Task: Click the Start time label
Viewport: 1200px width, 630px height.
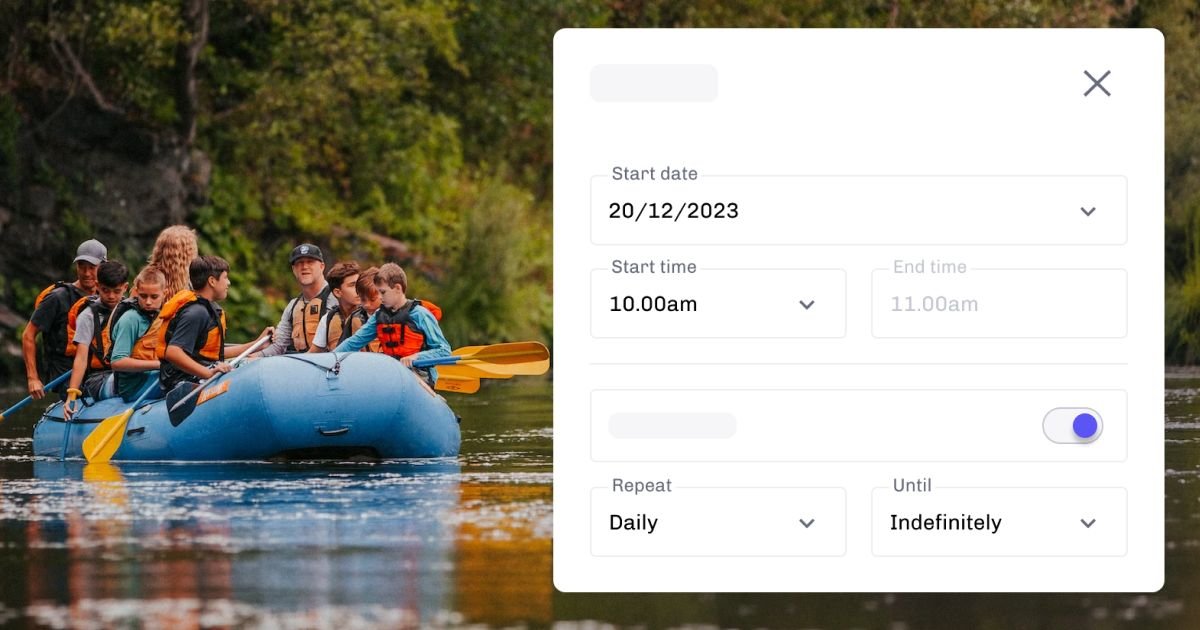Action: [654, 267]
